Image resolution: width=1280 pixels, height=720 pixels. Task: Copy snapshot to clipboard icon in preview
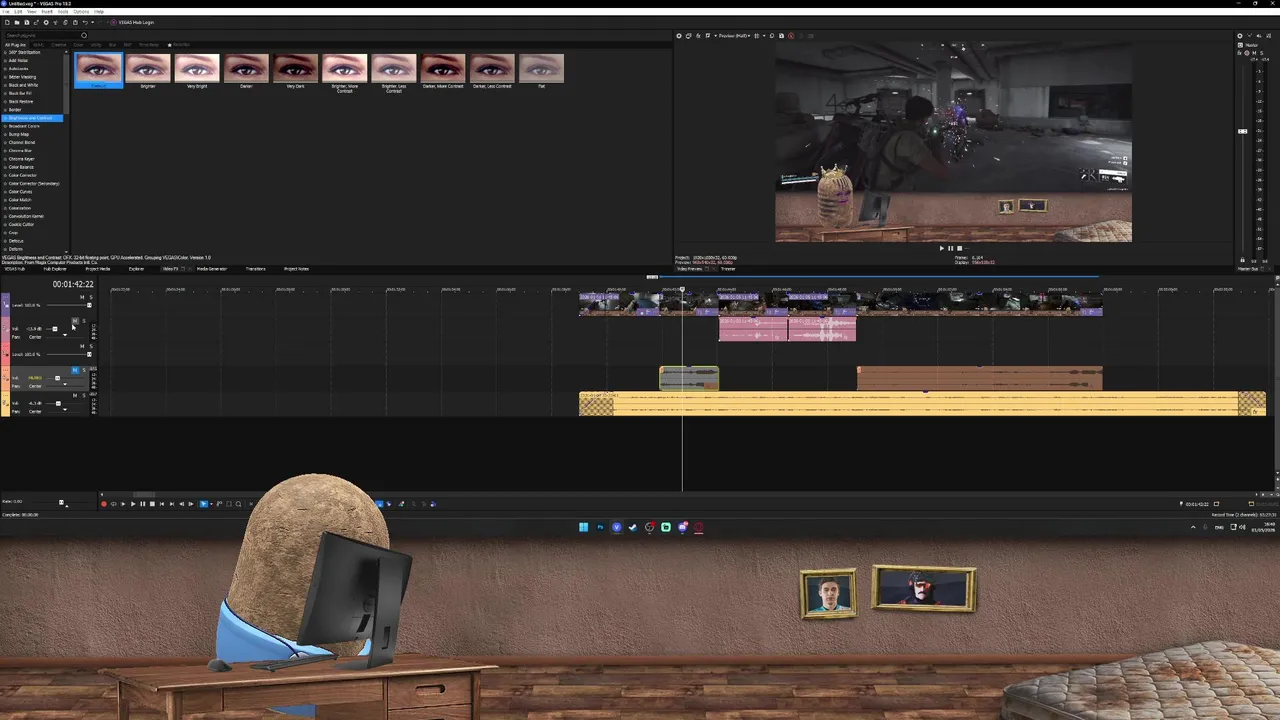point(772,36)
